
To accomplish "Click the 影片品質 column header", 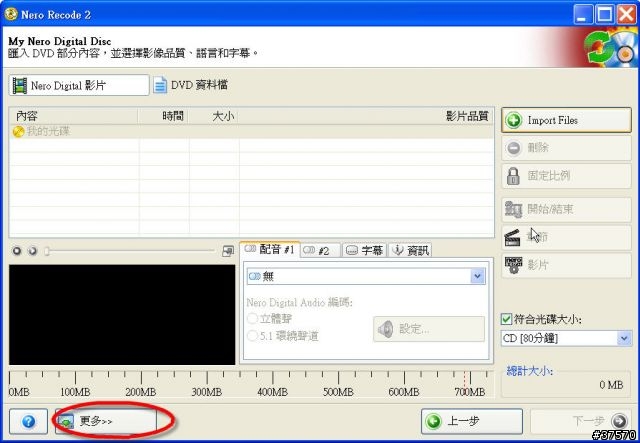I will point(366,116).
